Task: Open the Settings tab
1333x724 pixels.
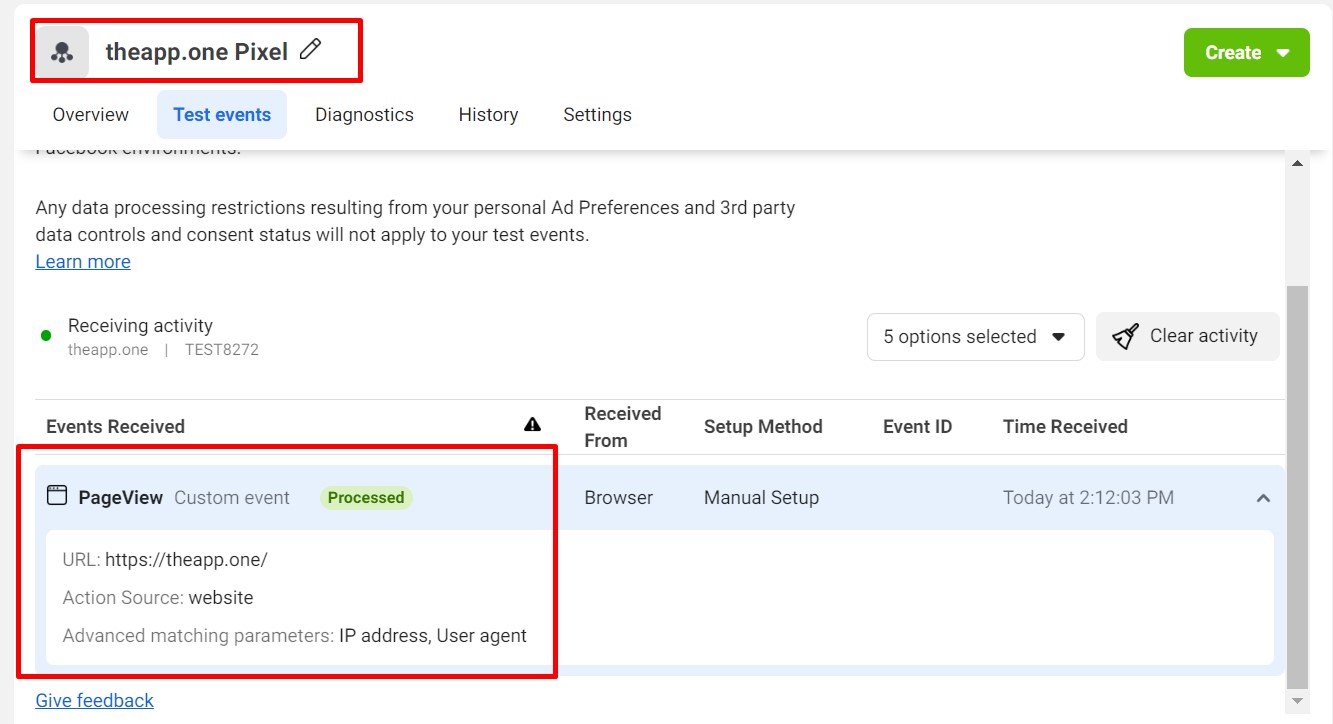Action: (597, 115)
